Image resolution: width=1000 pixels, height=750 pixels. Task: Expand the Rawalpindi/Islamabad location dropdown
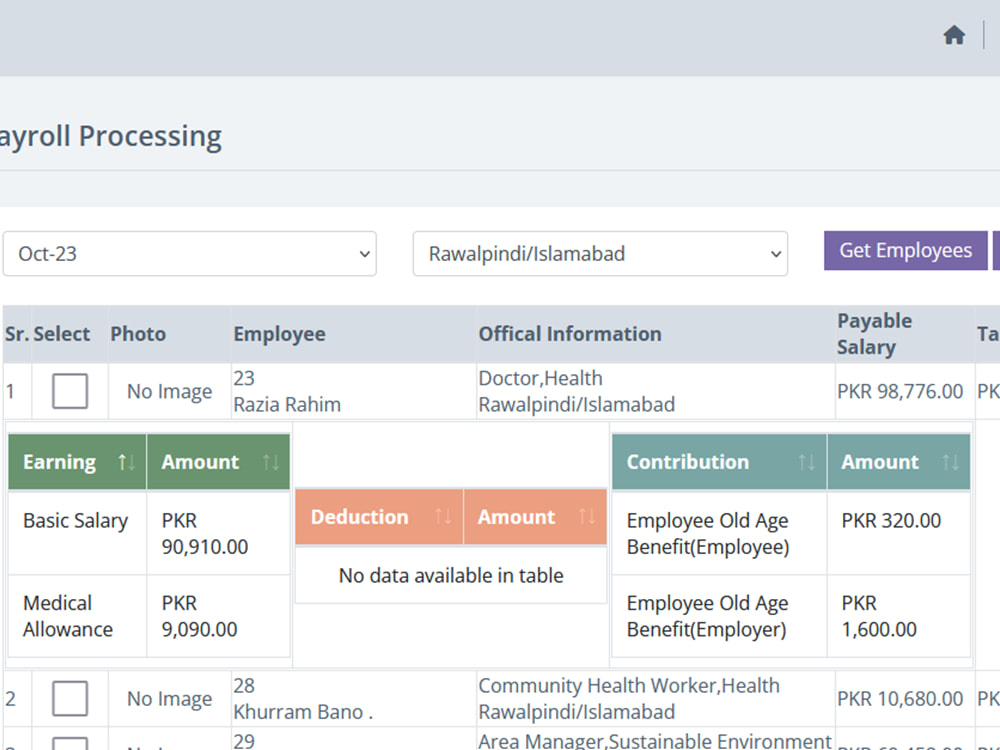click(600, 254)
